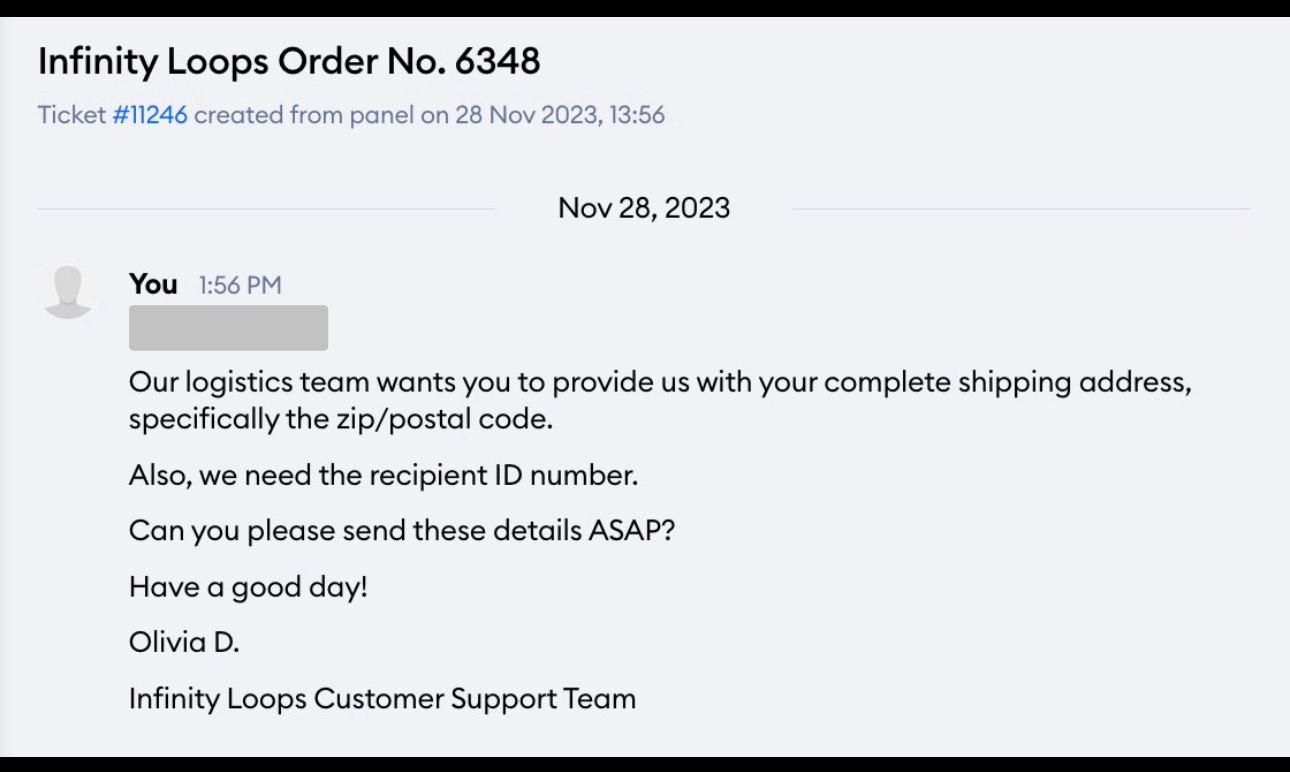Click the black bar at the top
The image size is (1290, 772).
click(x=645, y=8)
